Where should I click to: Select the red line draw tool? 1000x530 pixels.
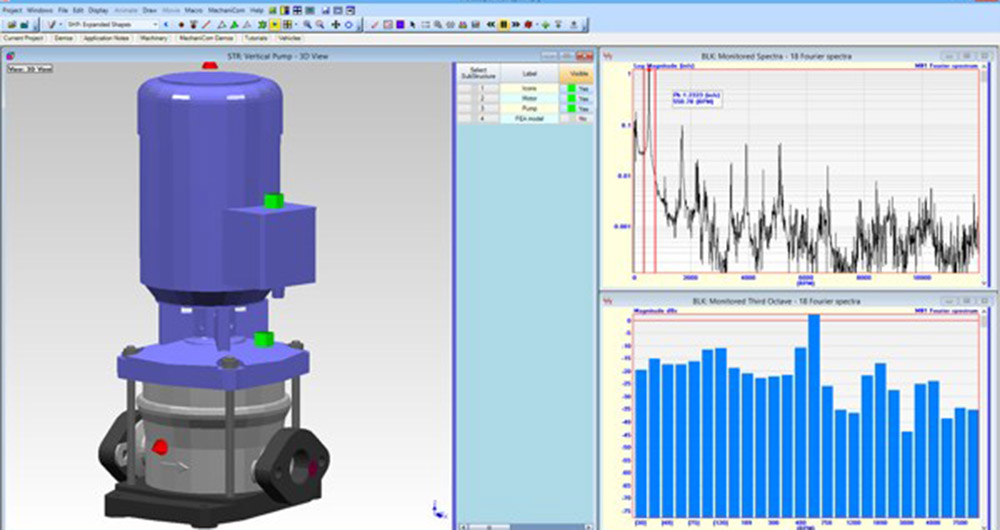point(205,25)
